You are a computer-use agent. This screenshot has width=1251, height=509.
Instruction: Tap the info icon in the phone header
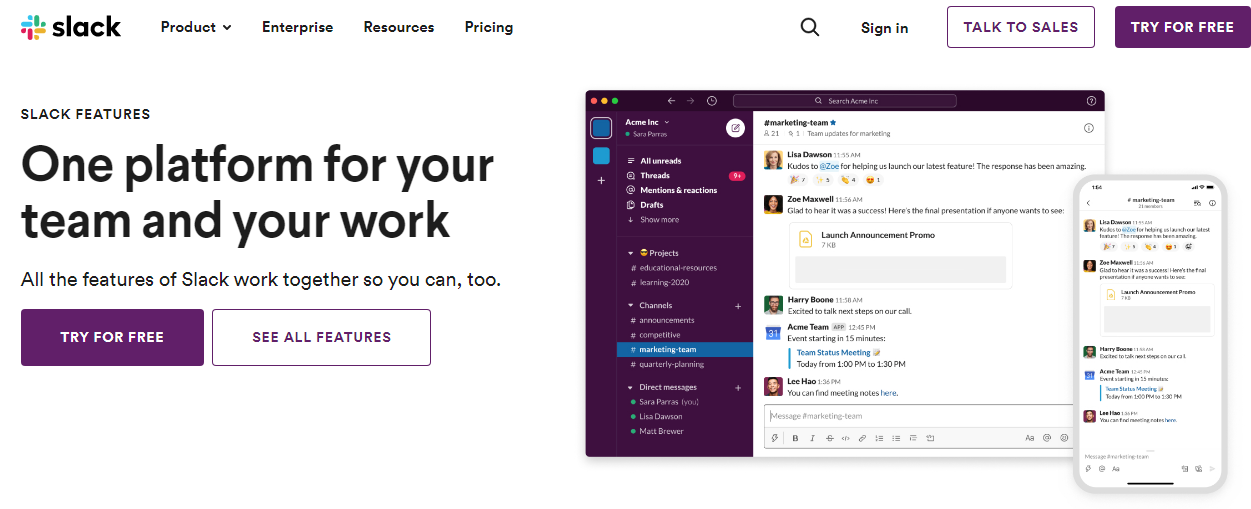click(x=1212, y=203)
